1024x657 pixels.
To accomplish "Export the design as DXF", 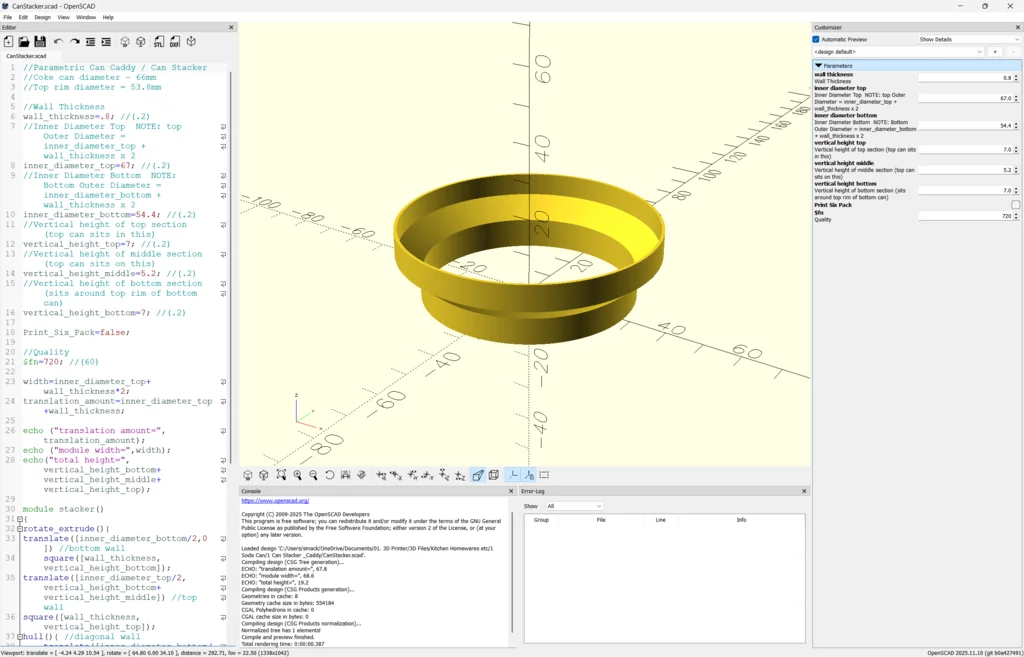I will [174, 42].
